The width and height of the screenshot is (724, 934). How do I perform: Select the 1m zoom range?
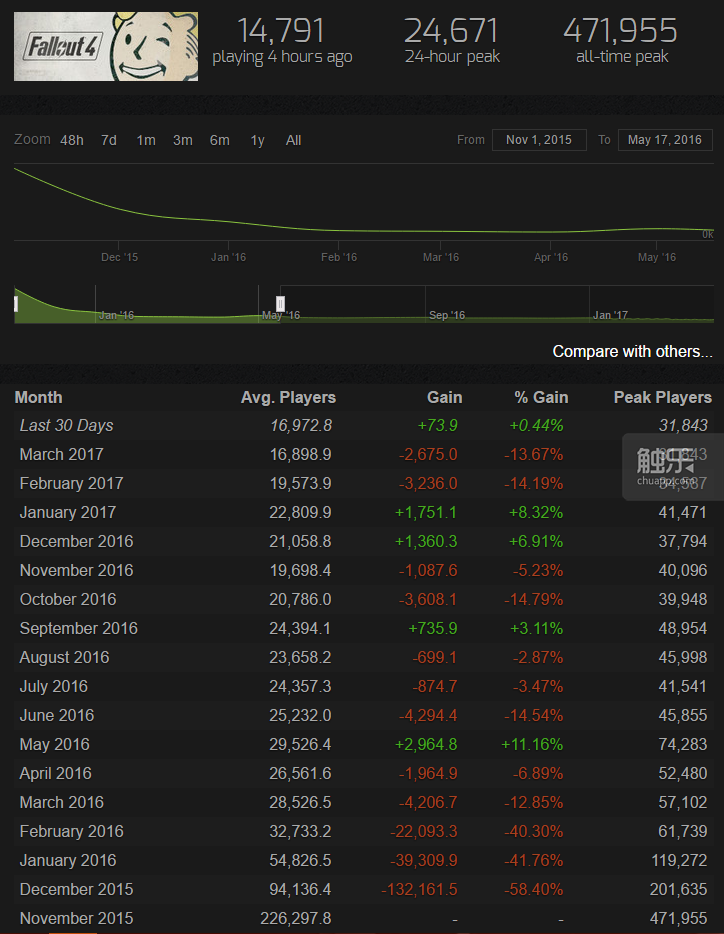(146, 140)
